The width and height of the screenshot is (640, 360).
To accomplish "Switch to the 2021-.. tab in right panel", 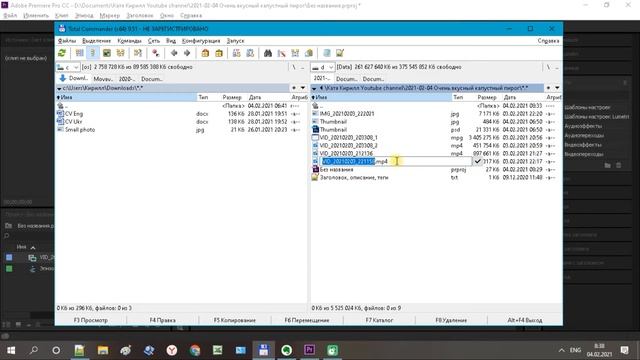I will coord(322,78).
